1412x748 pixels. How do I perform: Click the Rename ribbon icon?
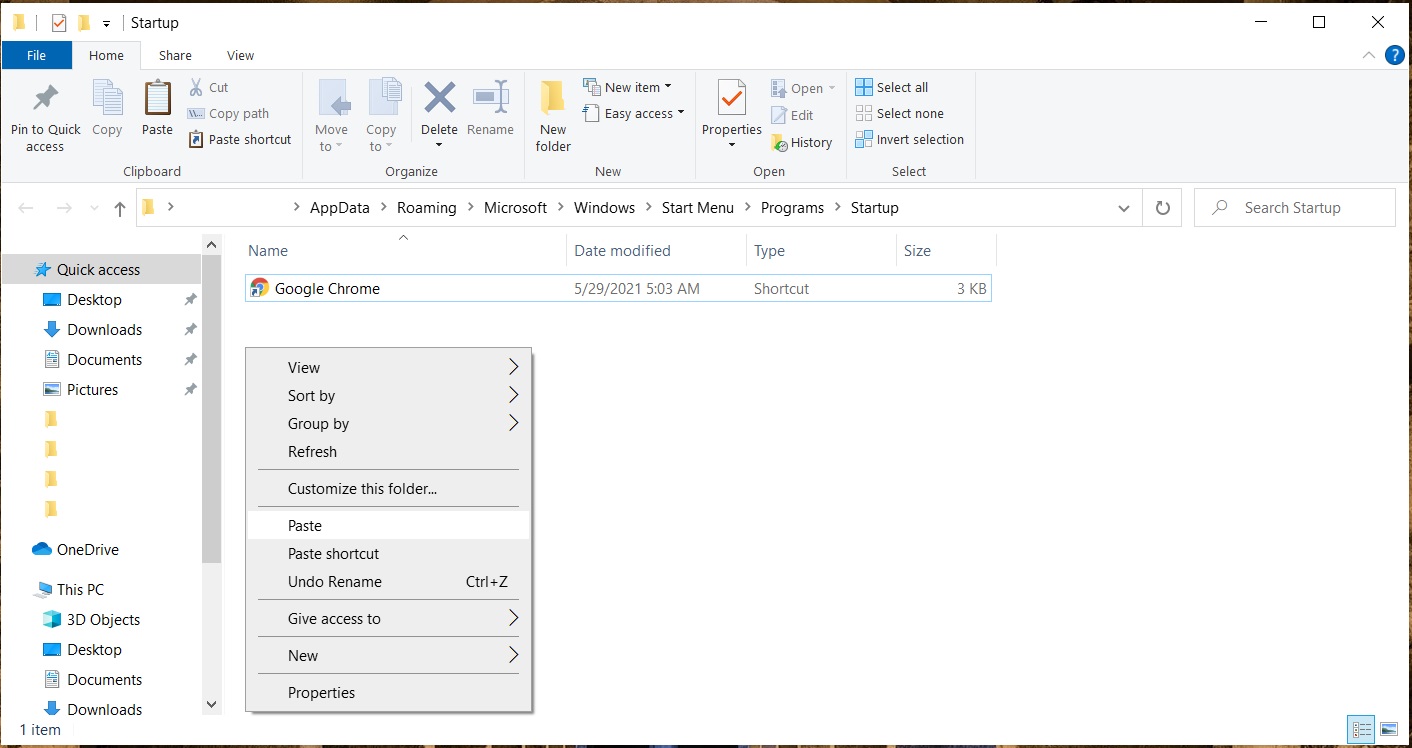tap(490, 98)
